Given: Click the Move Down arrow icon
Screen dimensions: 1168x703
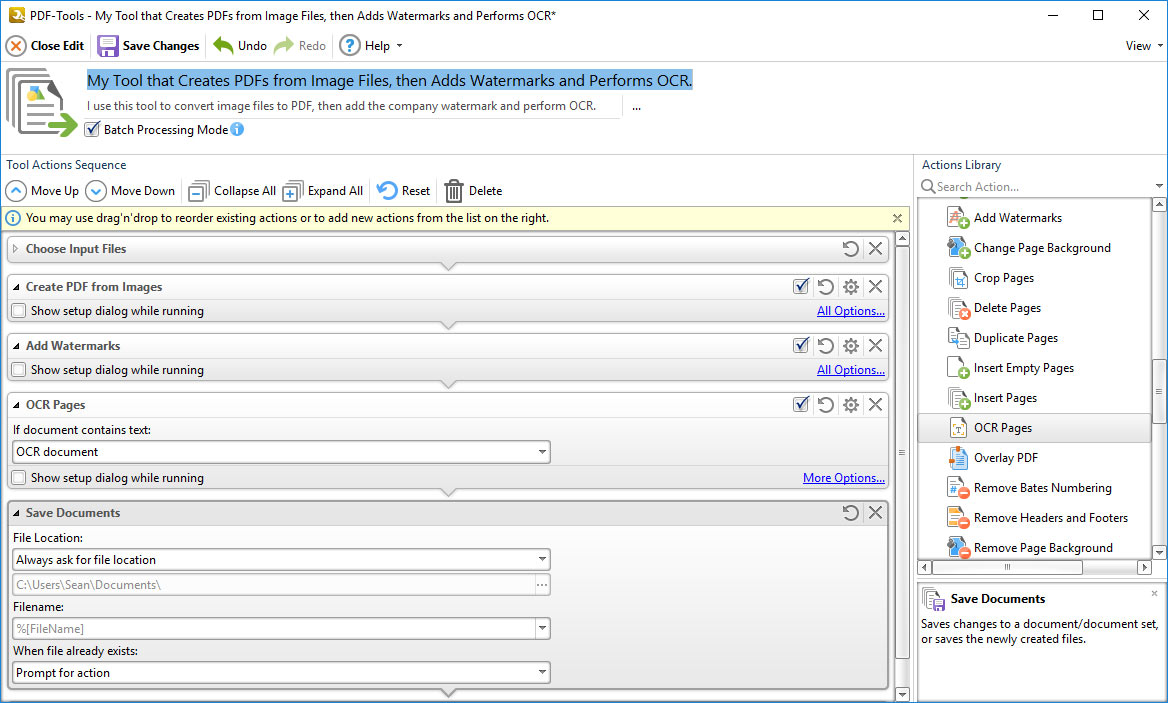Looking at the screenshot, I should (x=96, y=191).
